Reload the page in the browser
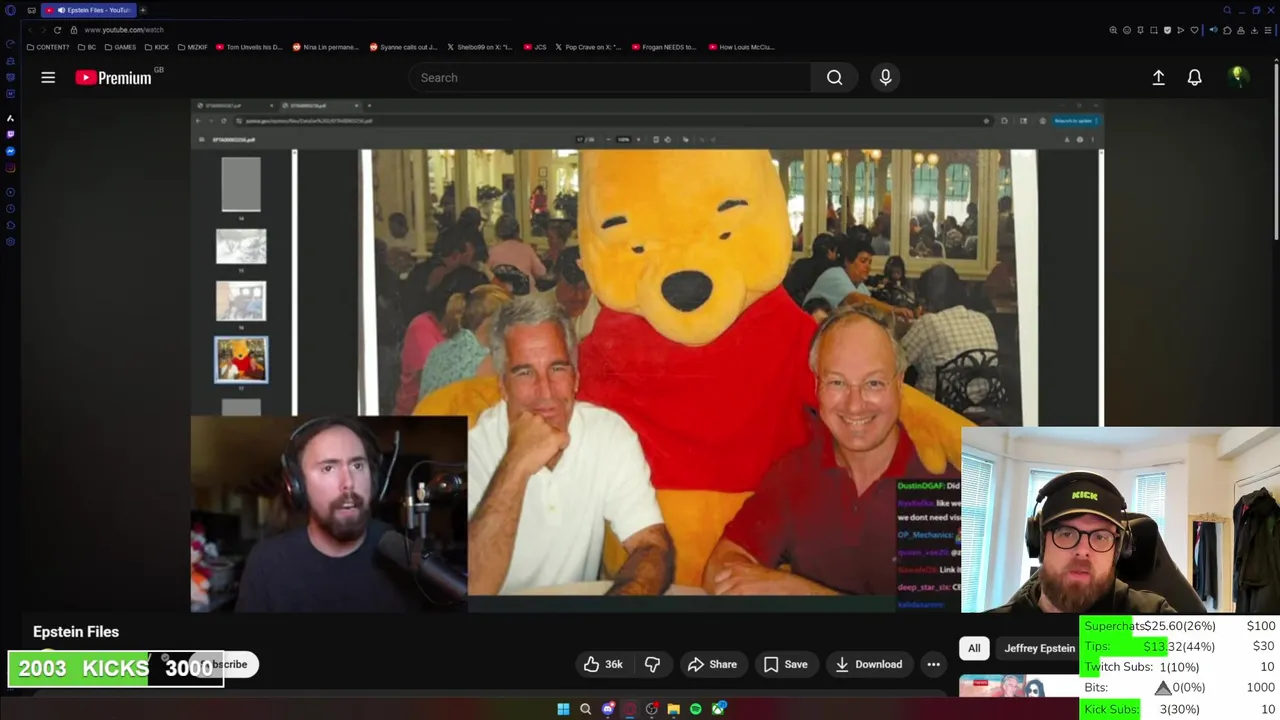This screenshot has width=1280, height=720. [57, 30]
